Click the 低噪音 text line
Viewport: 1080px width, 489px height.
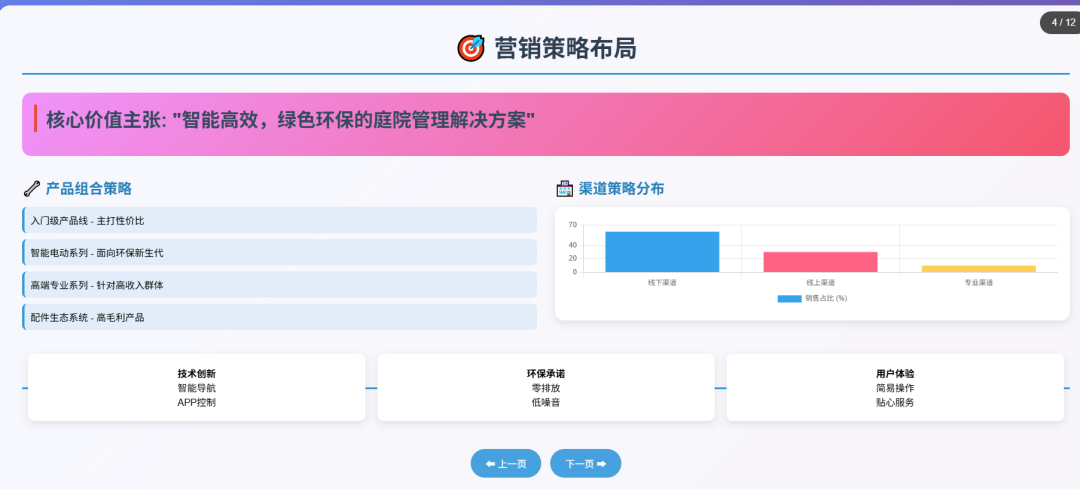tap(546, 402)
